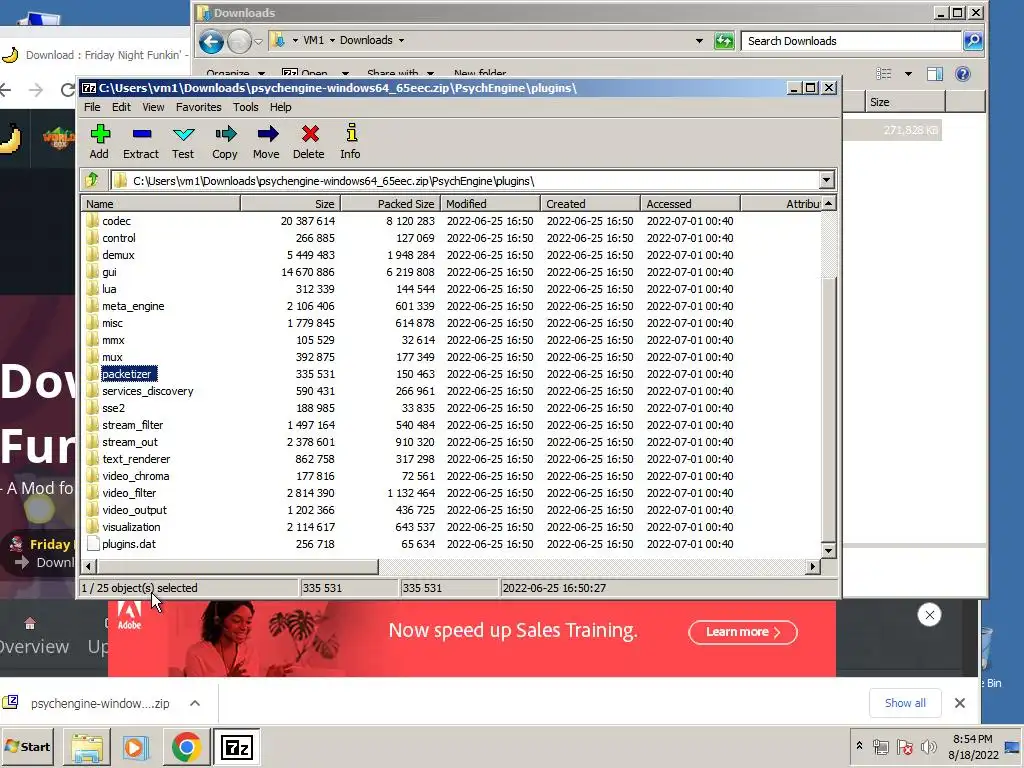Click the volume speaker tray icon

(x=928, y=747)
